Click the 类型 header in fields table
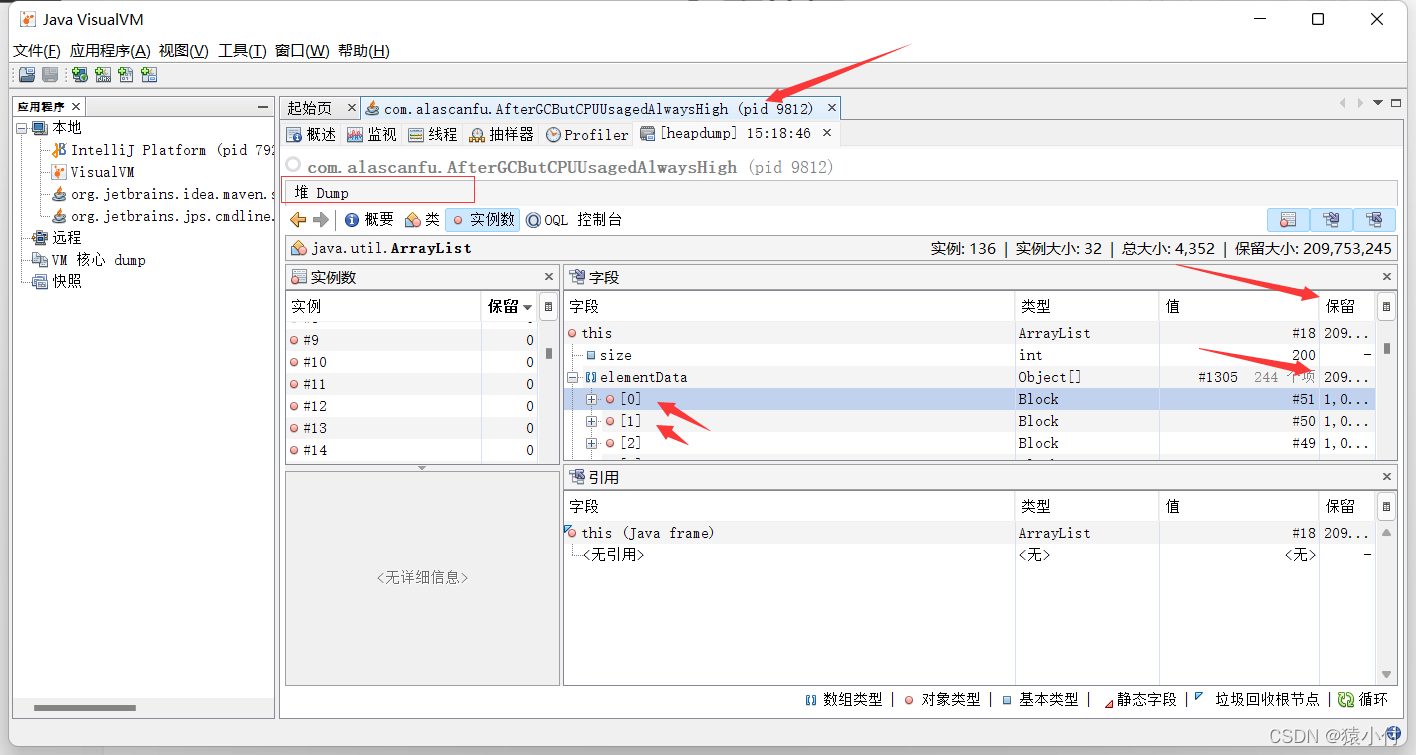 click(1087, 307)
